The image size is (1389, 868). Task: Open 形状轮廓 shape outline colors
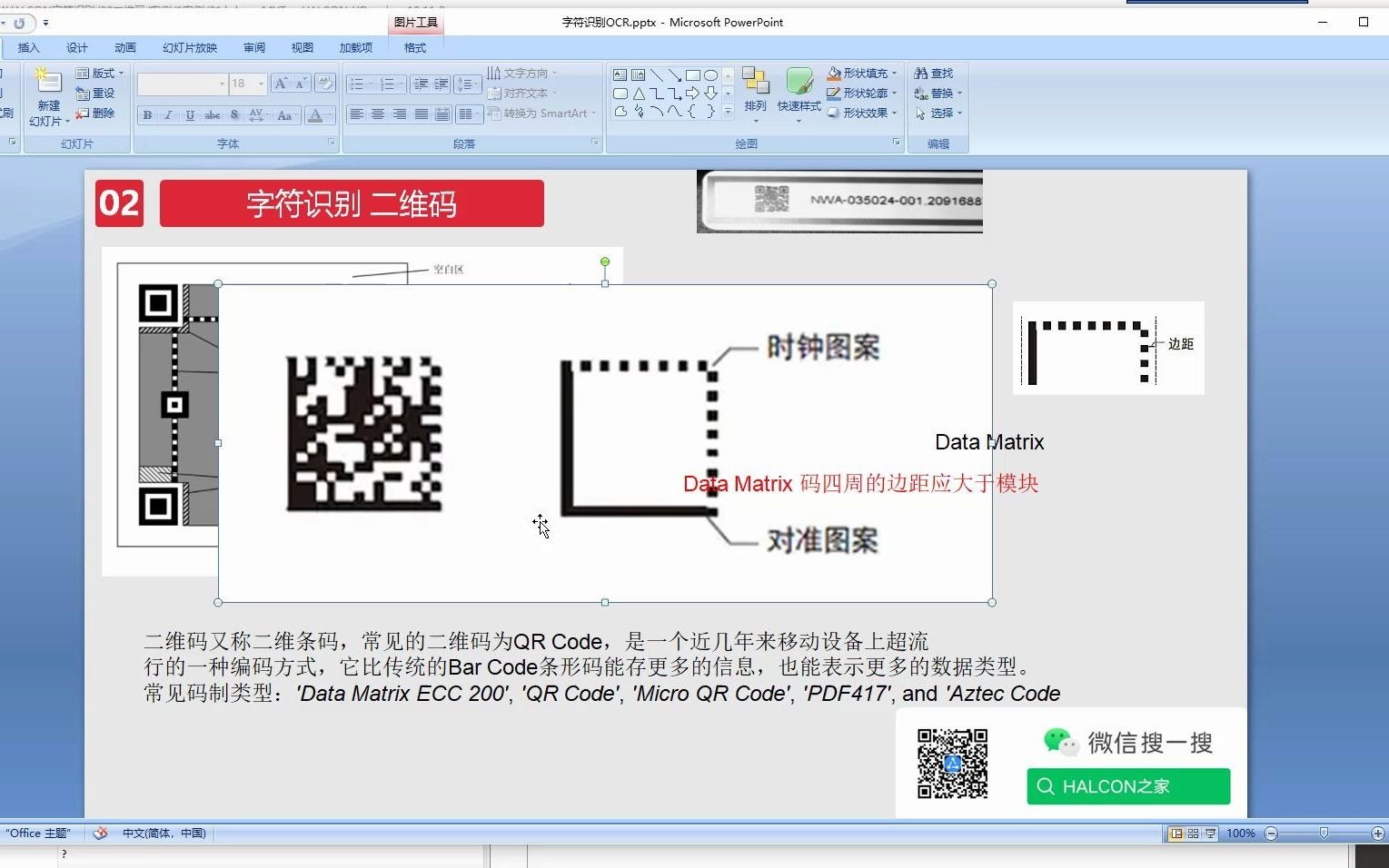tap(861, 94)
